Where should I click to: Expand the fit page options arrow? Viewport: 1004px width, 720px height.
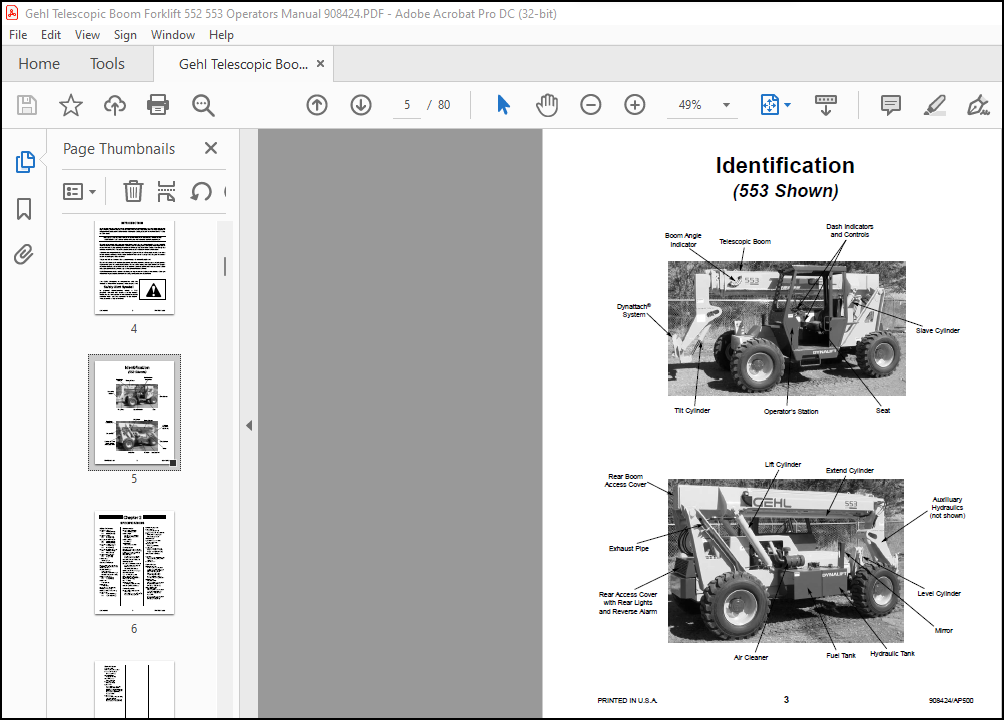pos(788,104)
